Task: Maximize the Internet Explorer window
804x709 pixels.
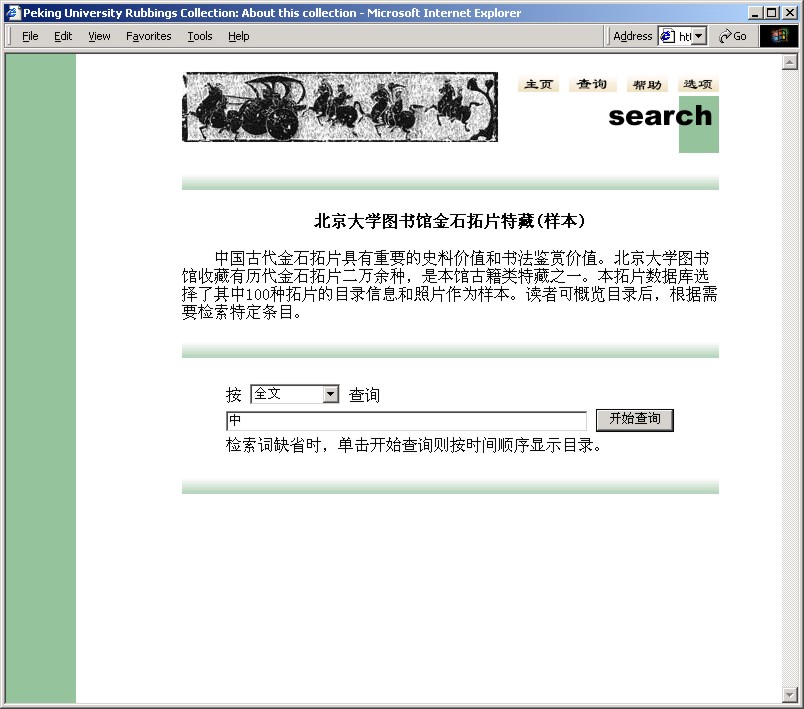Action: pyautogui.click(x=771, y=13)
